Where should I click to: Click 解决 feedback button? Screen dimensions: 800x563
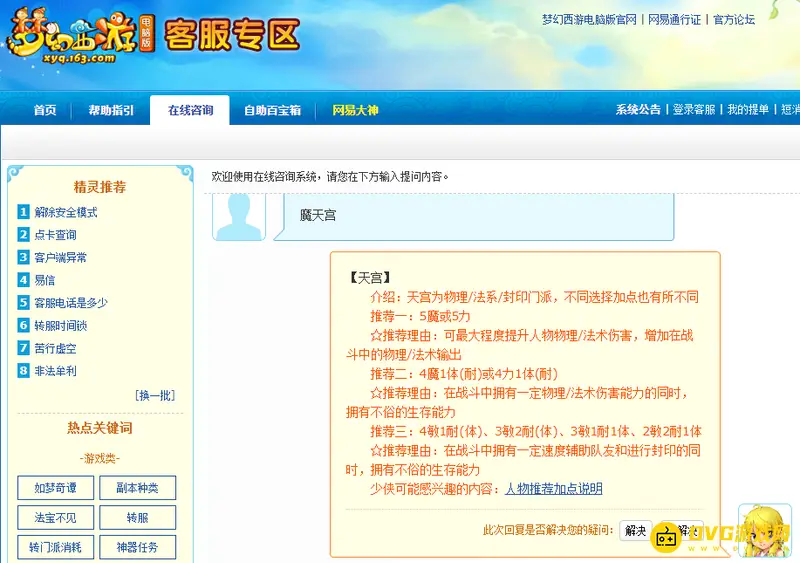tap(635, 530)
